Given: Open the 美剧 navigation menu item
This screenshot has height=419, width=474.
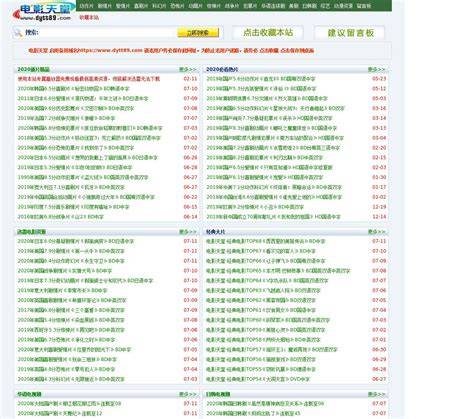Looking at the screenshot, I should pos(293,6).
